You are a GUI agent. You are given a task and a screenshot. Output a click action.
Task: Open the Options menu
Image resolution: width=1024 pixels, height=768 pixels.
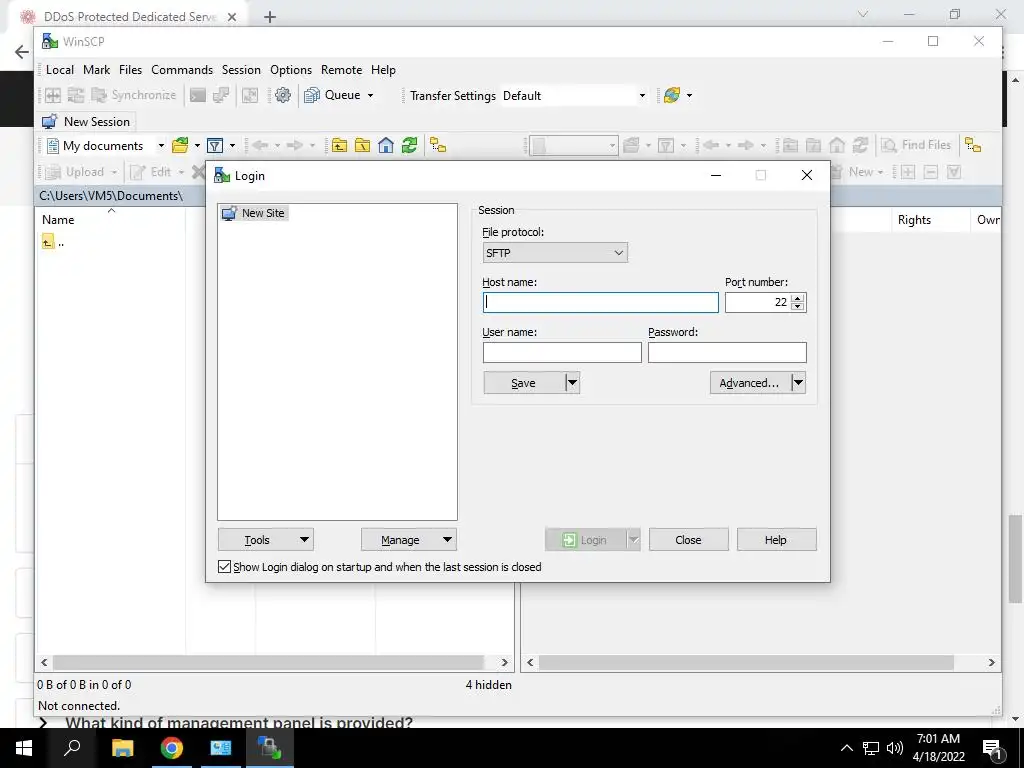[291, 70]
